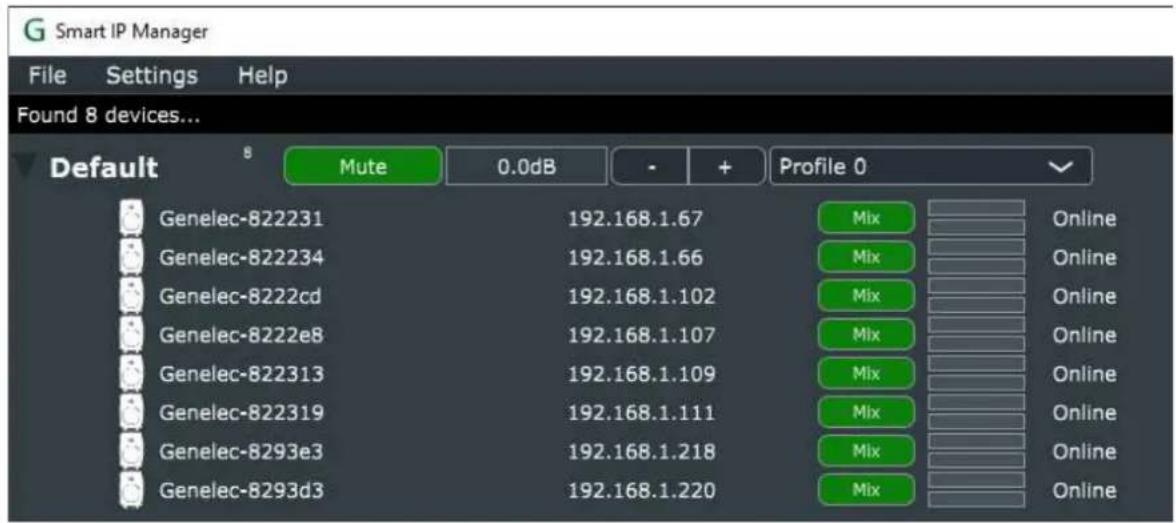The image size is (1176, 523).
Task: Toggle Mix button for Genelec-822319
Action: (x=866, y=413)
